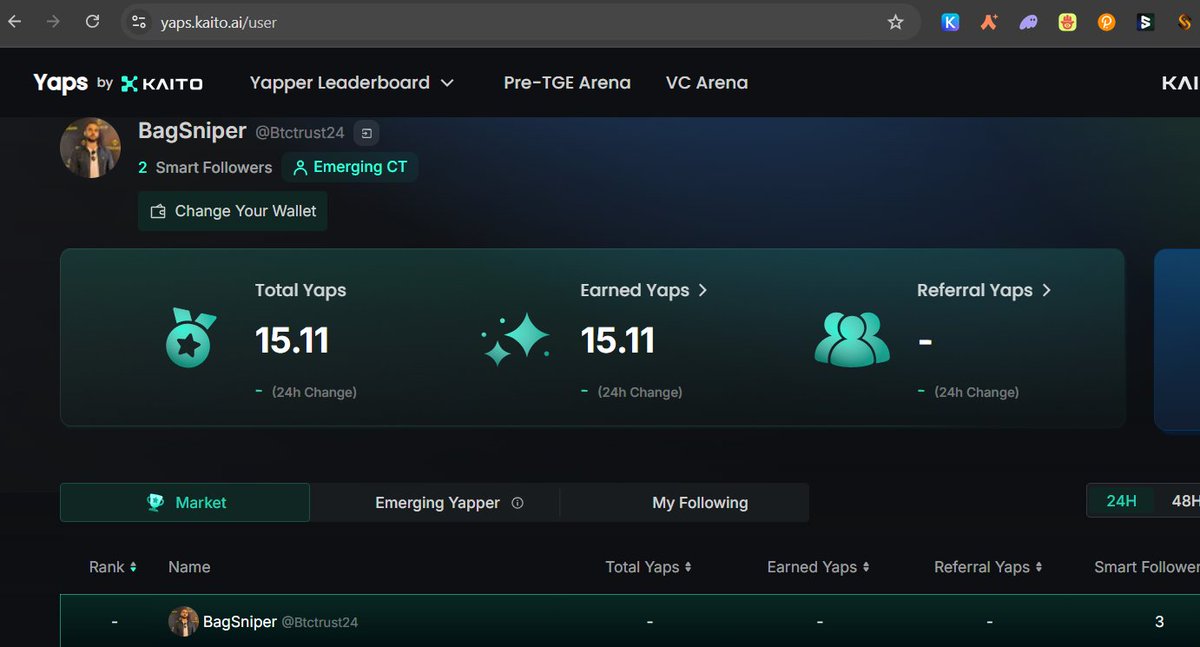Open the orange A sparkle extension icon

coord(989,22)
